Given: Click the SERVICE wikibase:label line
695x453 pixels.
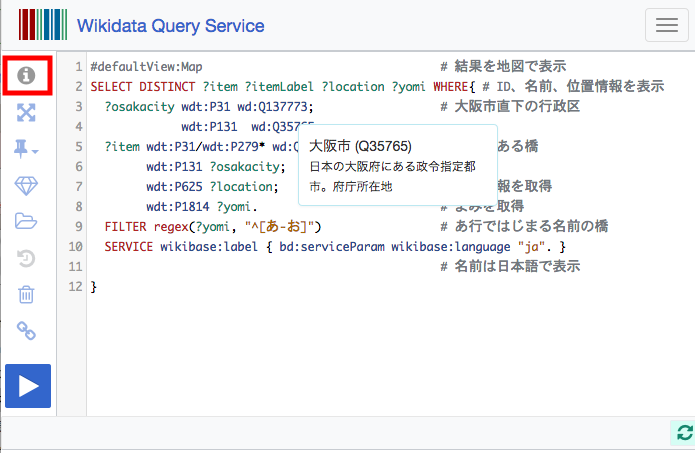Looking at the screenshot, I should click(335, 246).
